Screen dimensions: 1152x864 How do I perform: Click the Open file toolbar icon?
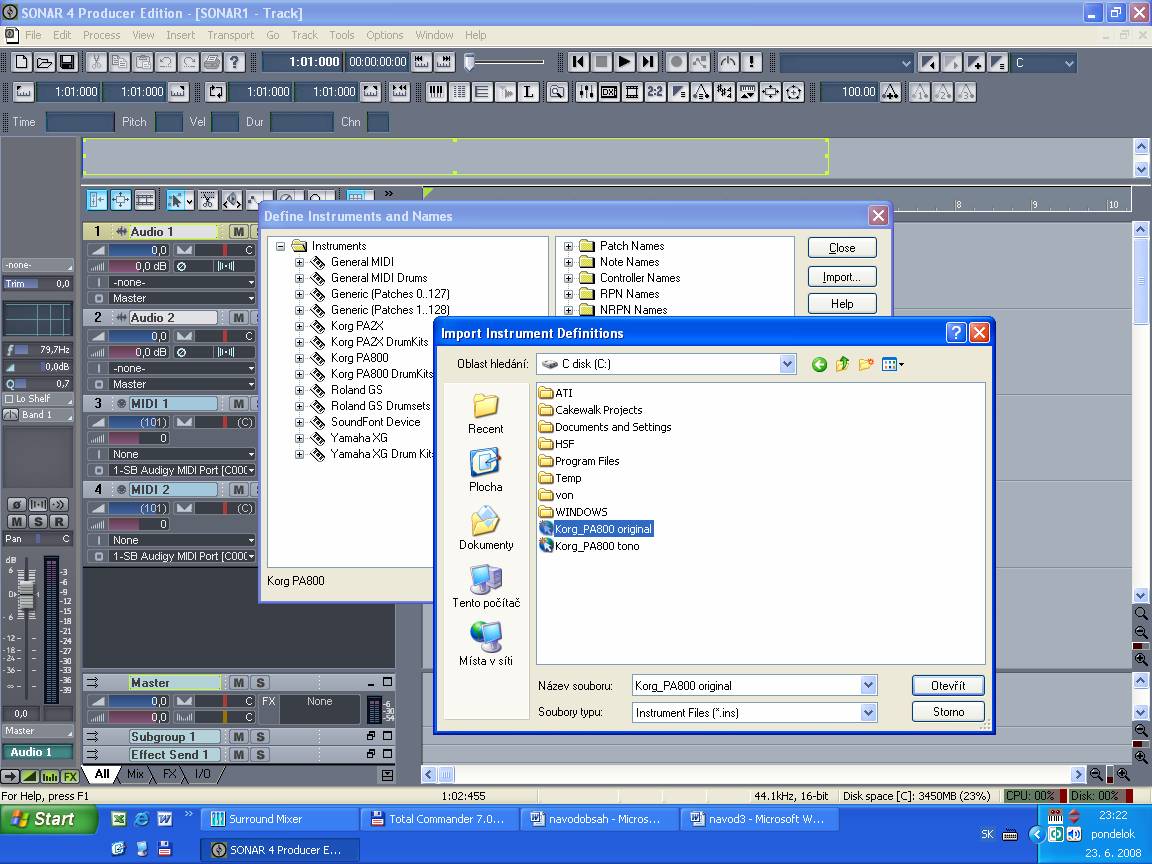click(x=45, y=62)
